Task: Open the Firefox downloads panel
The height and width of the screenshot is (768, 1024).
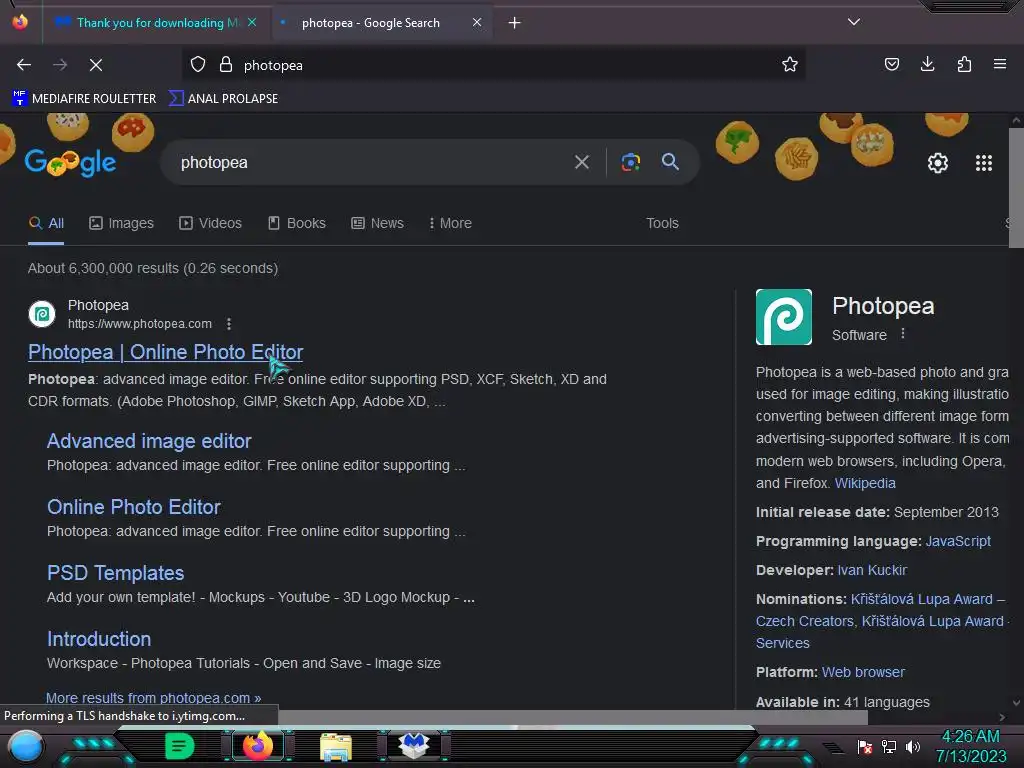Action: coord(927,64)
